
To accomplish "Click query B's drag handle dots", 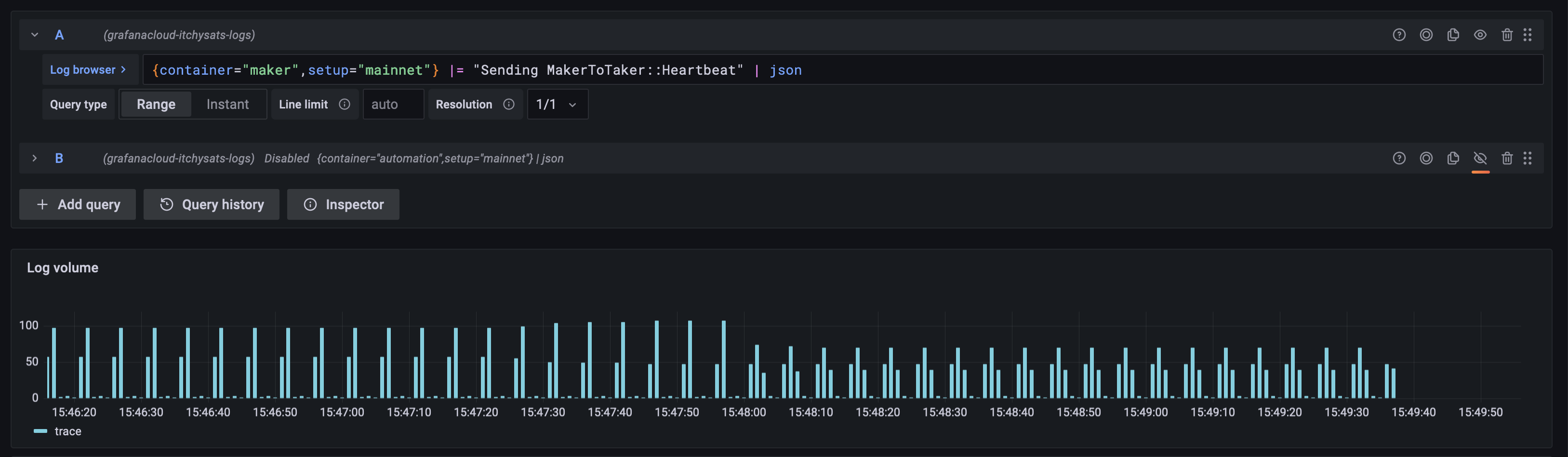I will point(1528,158).
